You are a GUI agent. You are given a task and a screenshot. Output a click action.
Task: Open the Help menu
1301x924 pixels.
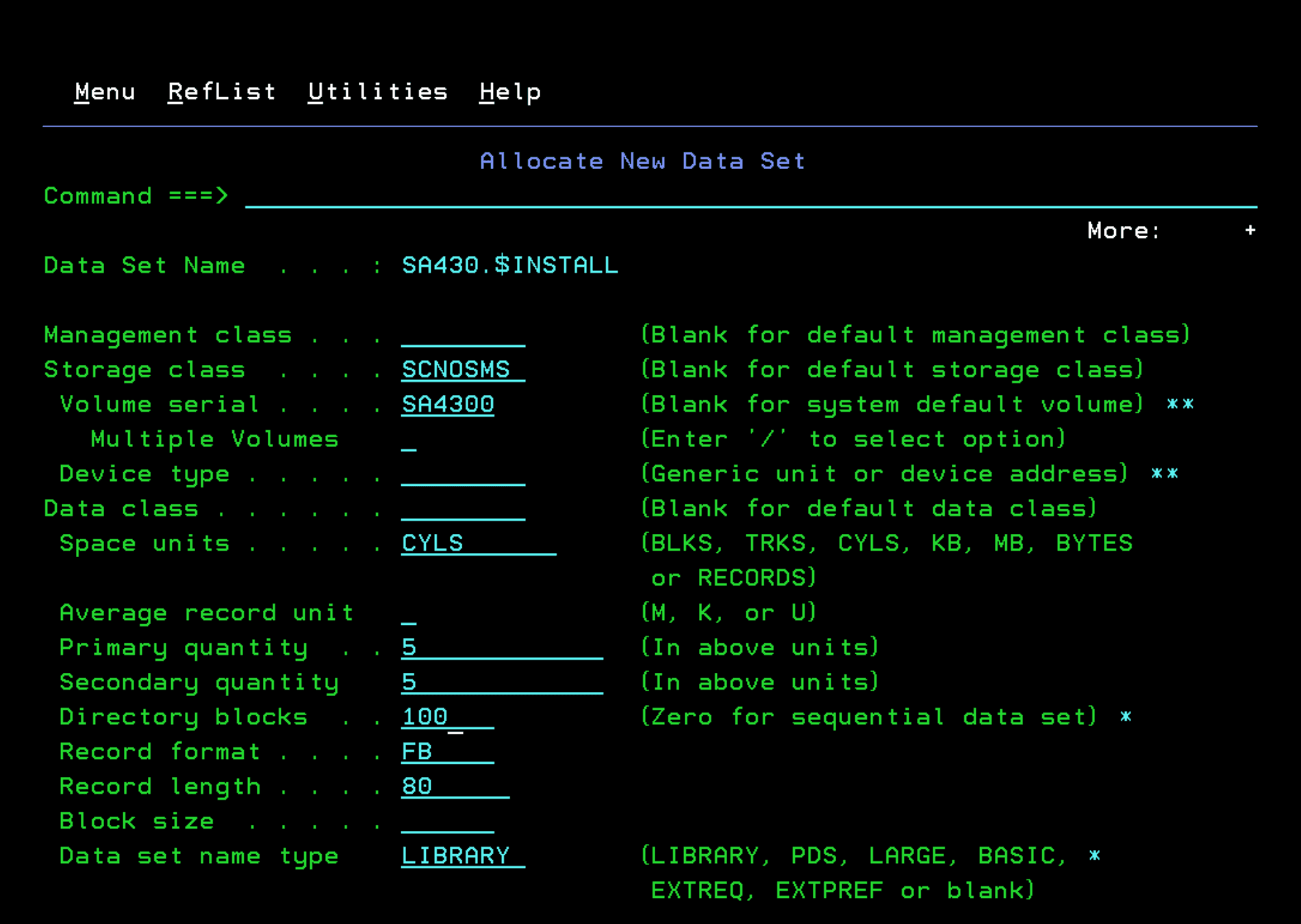pyautogui.click(x=509, y=91)
